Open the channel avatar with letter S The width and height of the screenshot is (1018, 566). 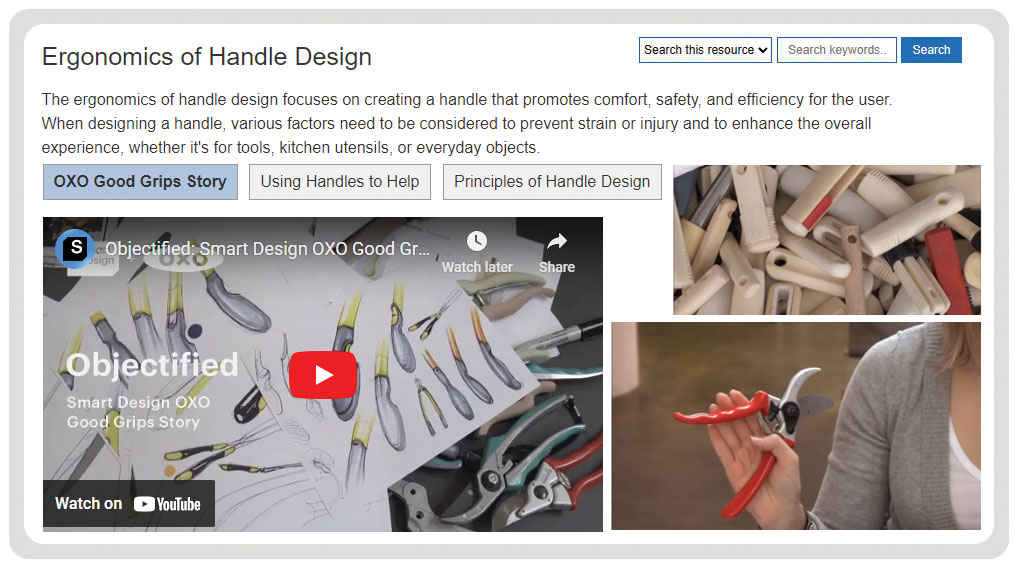coord(75,248)
